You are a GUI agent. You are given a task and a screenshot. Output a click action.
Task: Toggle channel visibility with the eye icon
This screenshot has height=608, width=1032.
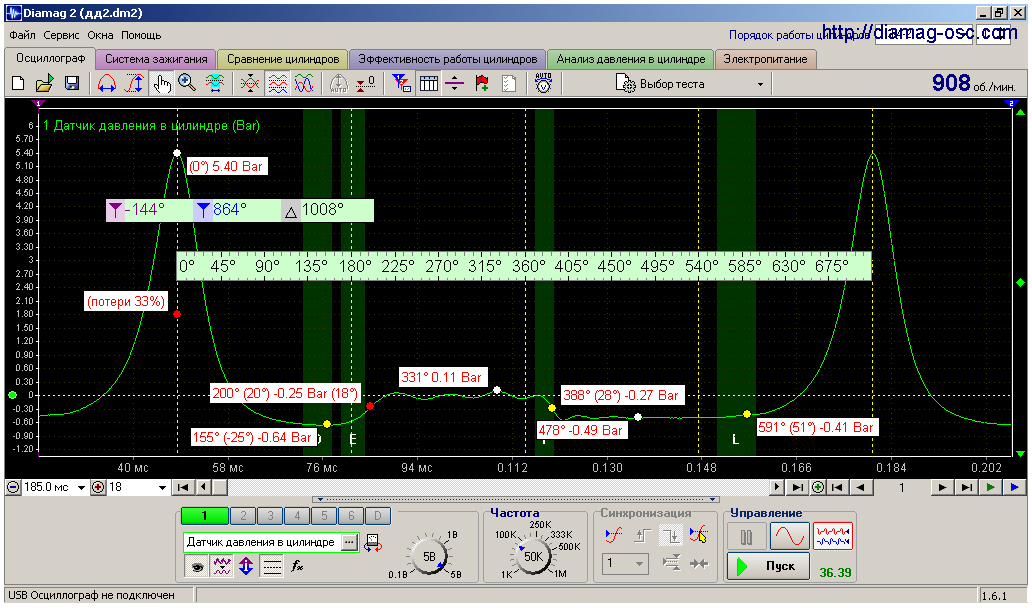click(196, 566)
